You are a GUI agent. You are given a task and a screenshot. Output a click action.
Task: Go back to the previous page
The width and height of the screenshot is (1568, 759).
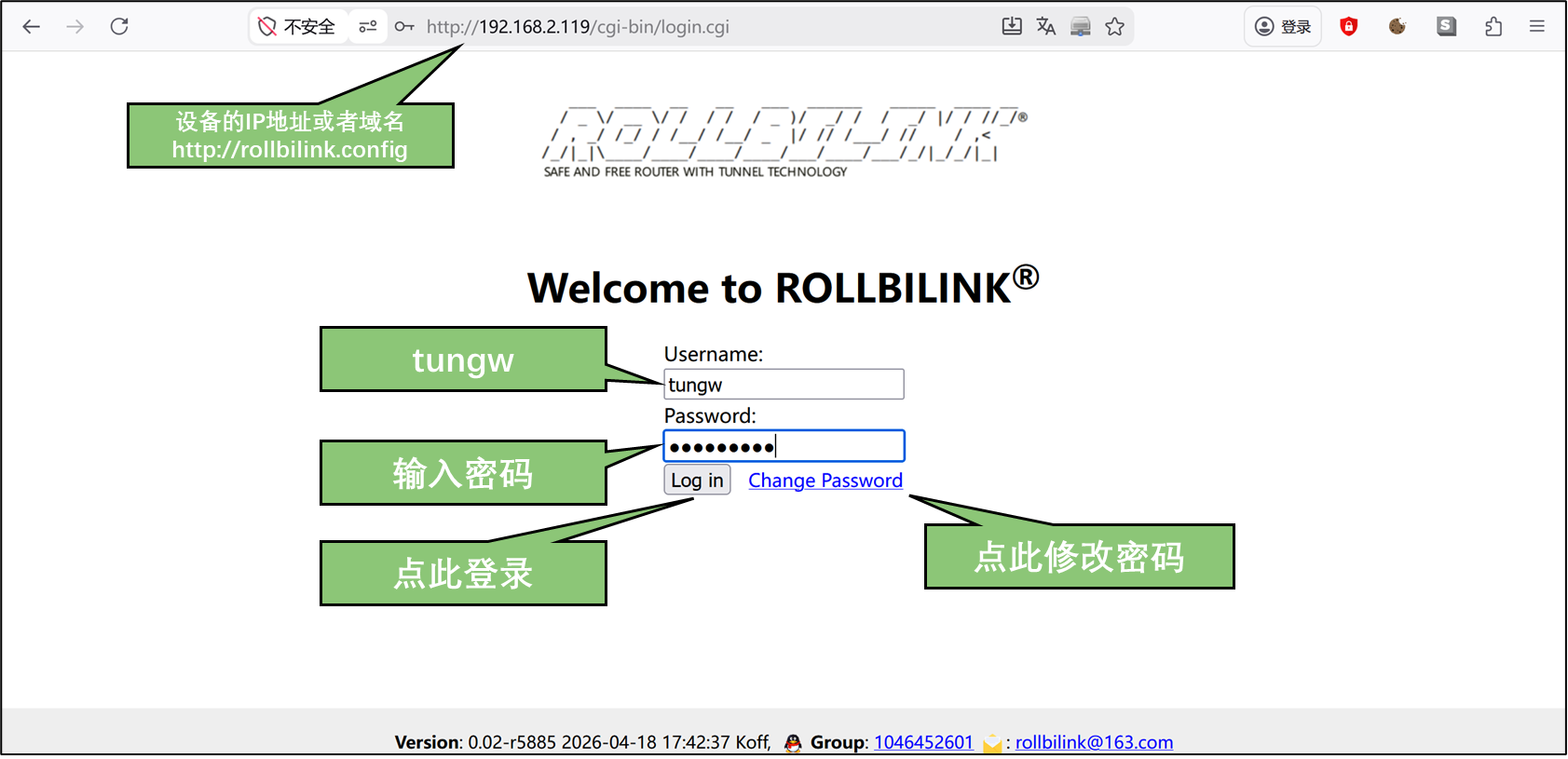pos(31,27)
